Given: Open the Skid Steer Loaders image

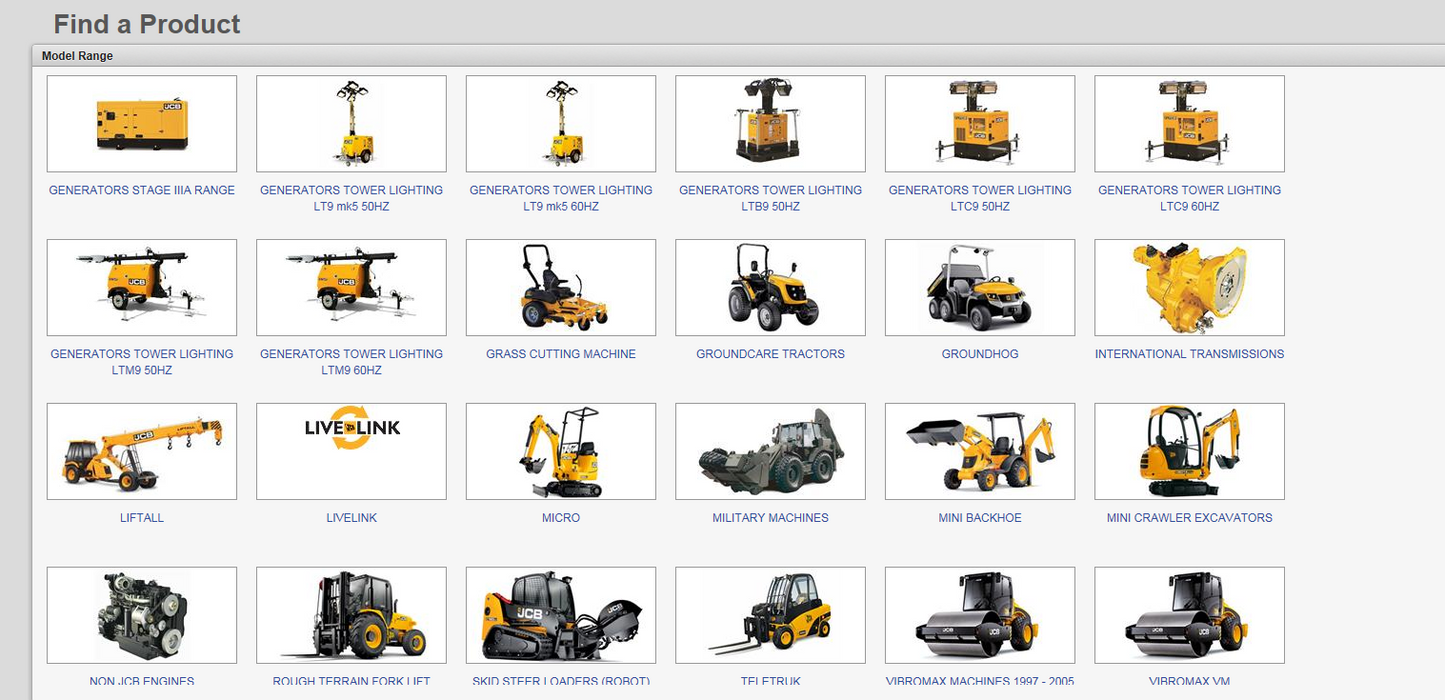Looking at the screenshot, I should tap(561, 616).
